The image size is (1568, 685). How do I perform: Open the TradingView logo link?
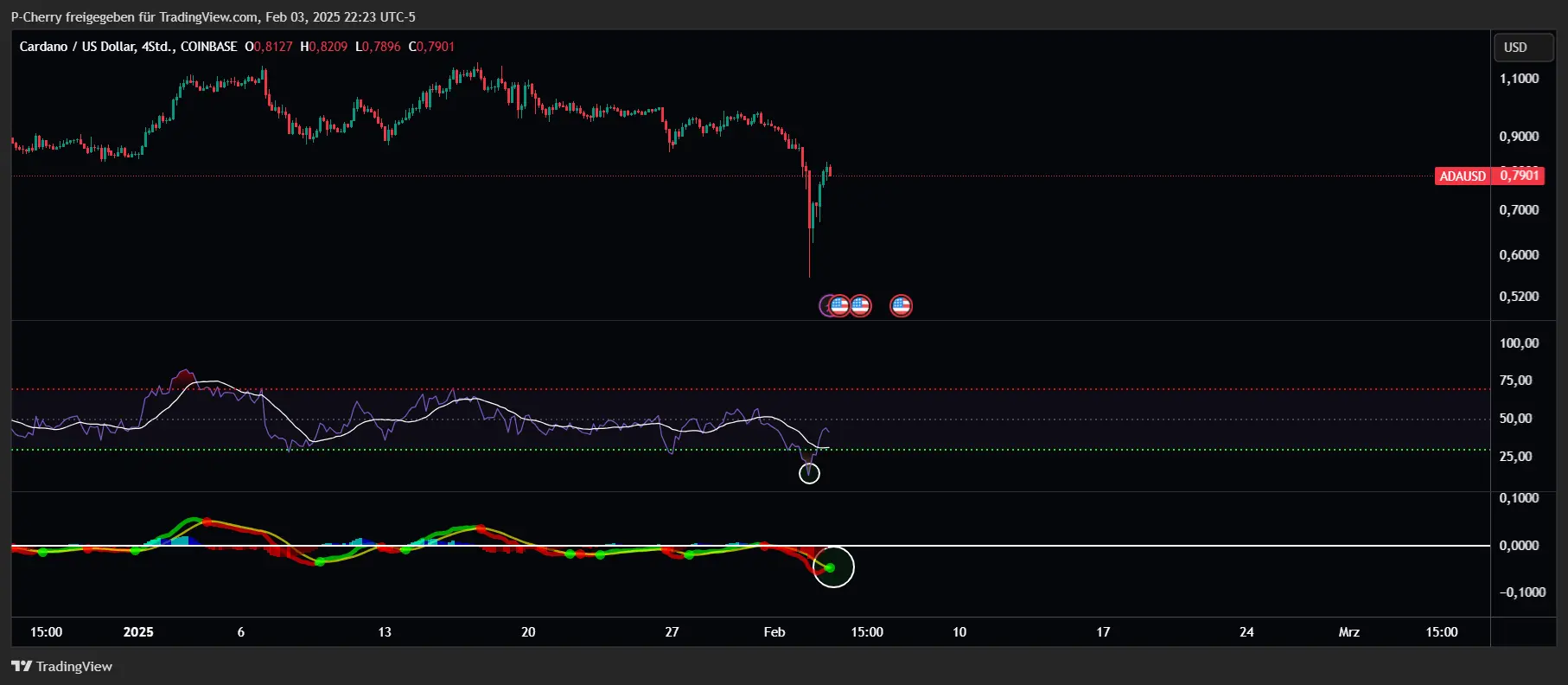coord(61,666)
